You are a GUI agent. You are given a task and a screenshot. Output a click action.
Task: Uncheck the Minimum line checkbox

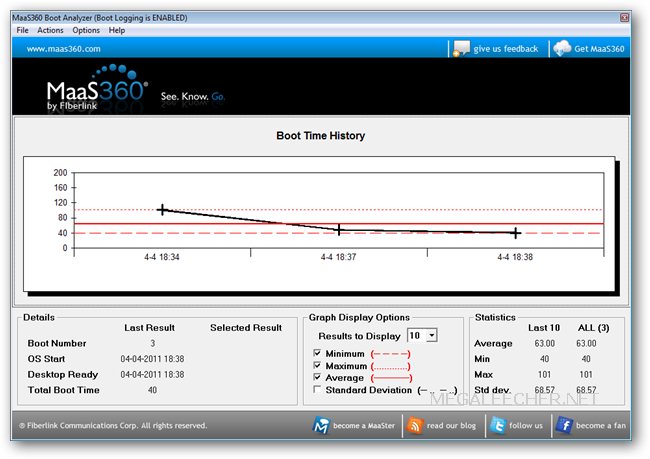[317, 353]
